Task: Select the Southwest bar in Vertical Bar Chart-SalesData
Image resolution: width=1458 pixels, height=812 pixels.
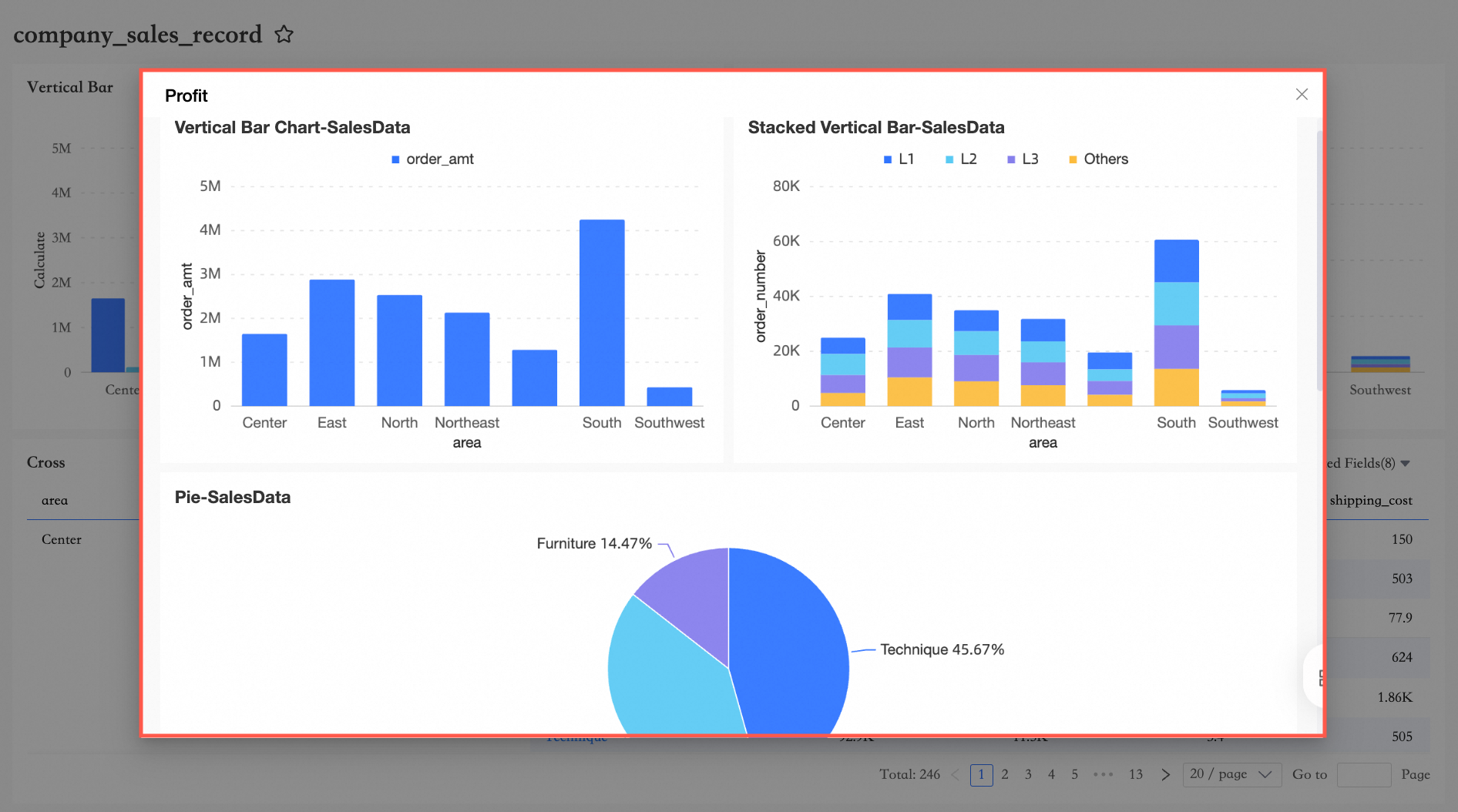Action: click(x=670, y=397)
